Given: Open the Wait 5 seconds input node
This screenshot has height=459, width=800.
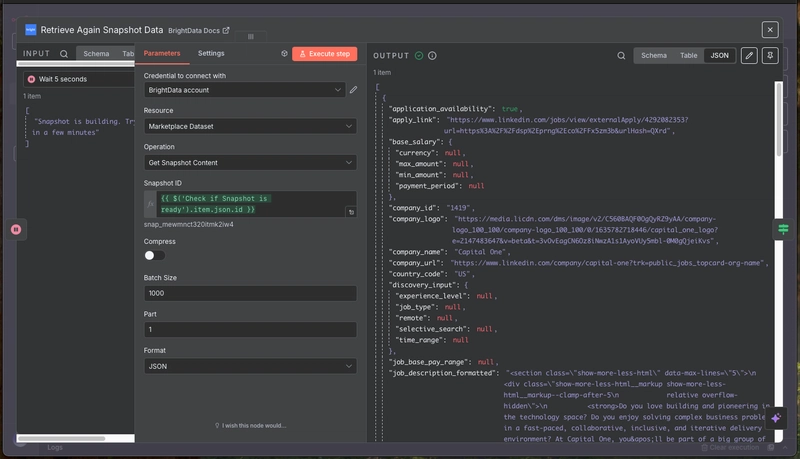Looking at the screenshot, I should [x=79, y=79].
